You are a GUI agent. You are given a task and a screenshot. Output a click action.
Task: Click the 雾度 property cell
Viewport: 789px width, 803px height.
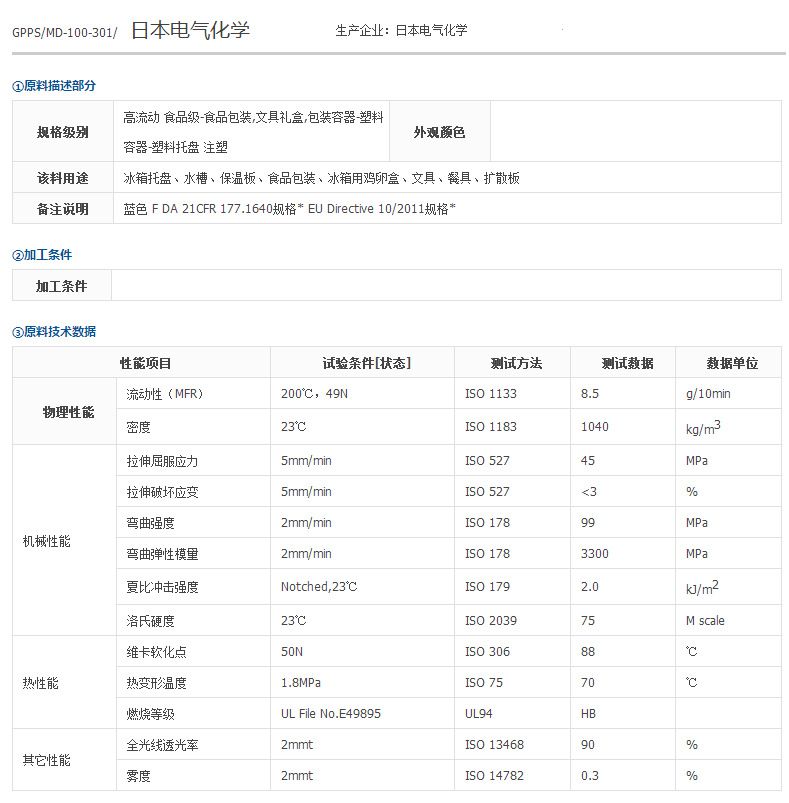click(194, 775)
